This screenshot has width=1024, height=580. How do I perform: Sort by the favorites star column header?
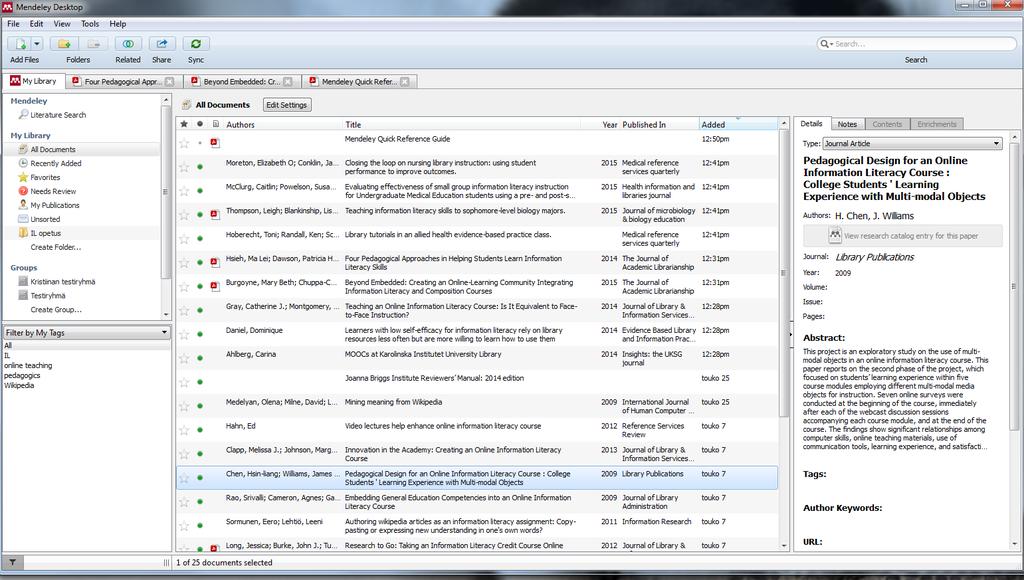click(x=184, y=124)
